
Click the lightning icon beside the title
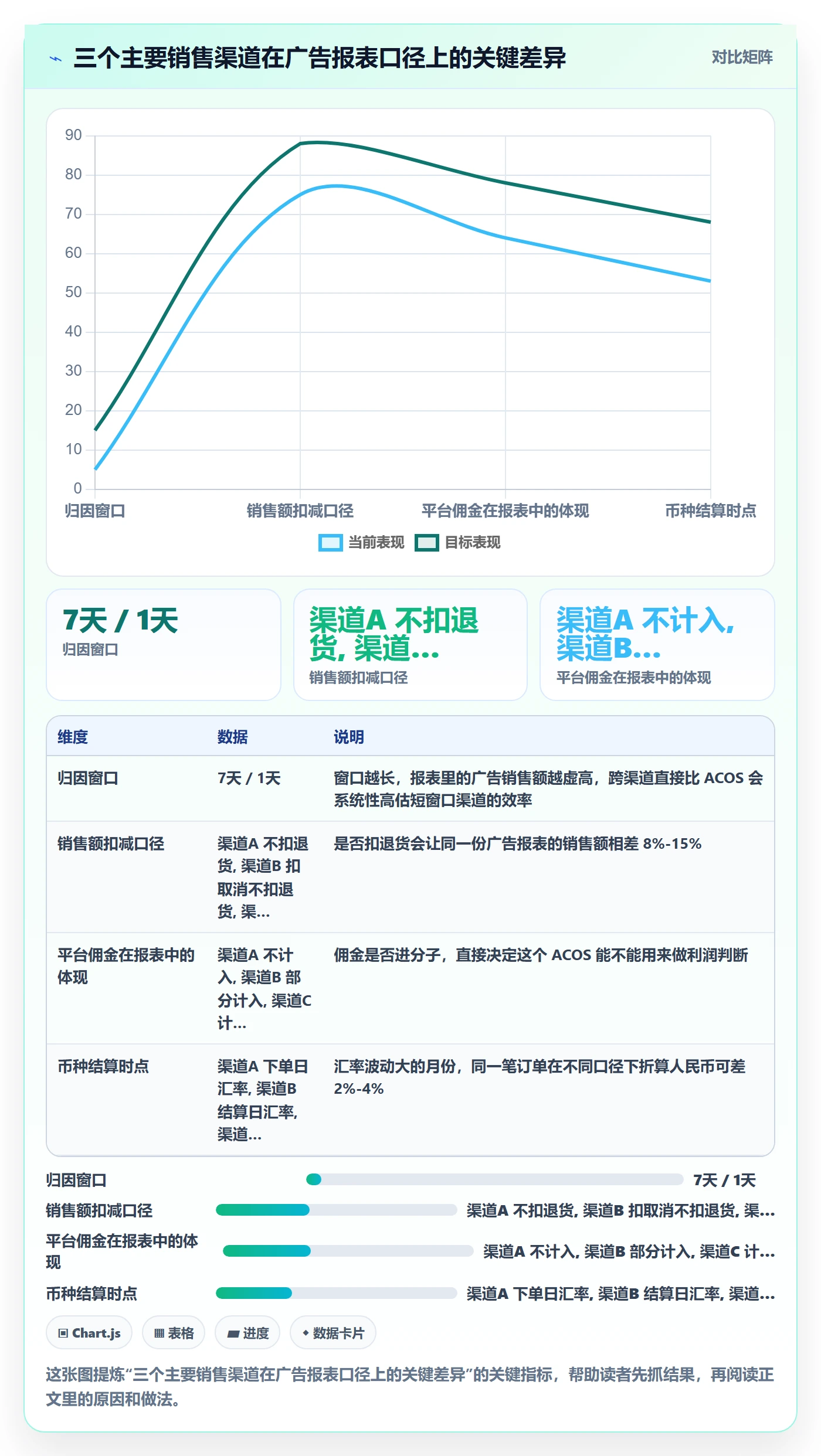[56, 59]
